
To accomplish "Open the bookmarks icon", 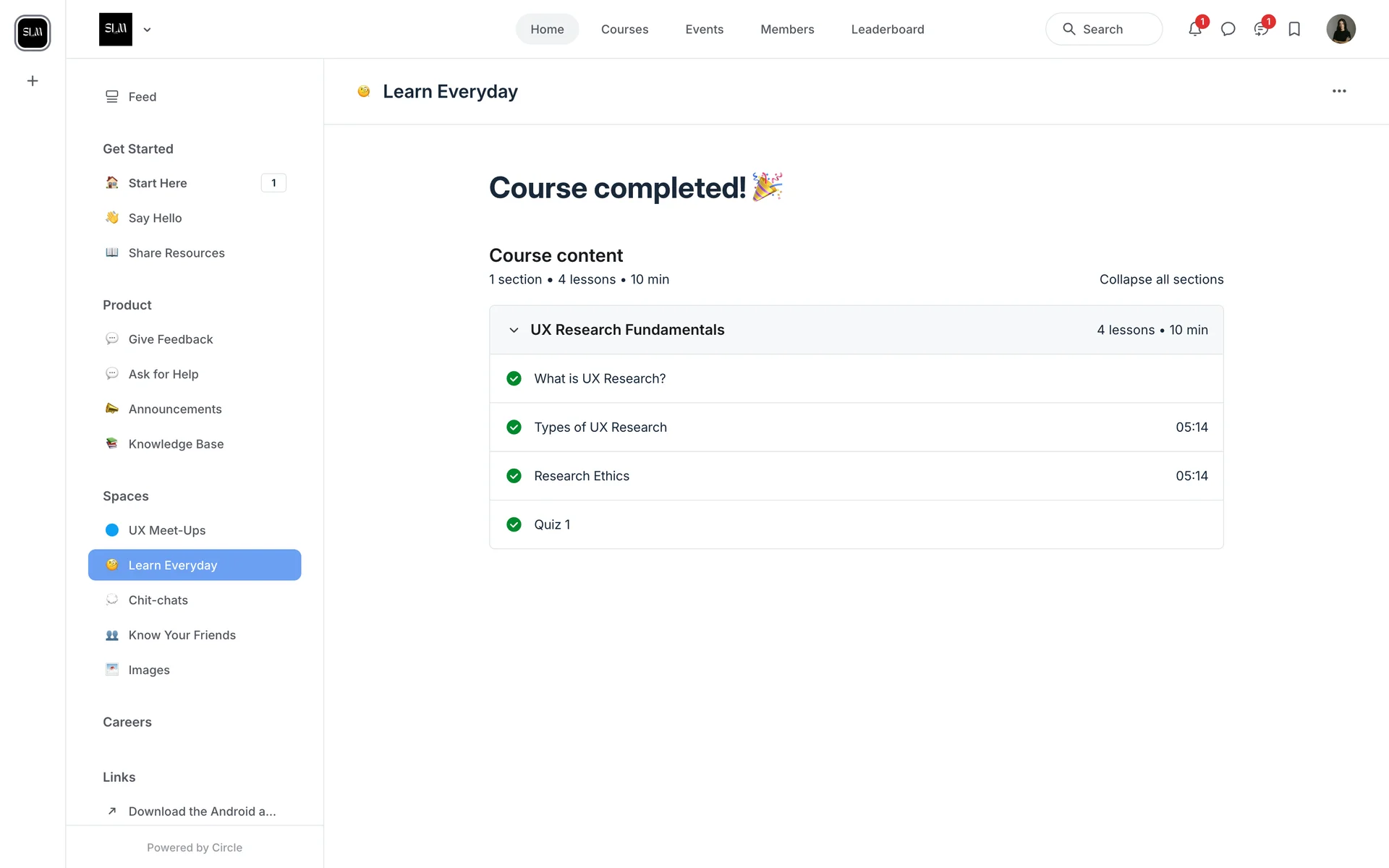I will (1294, 30).
